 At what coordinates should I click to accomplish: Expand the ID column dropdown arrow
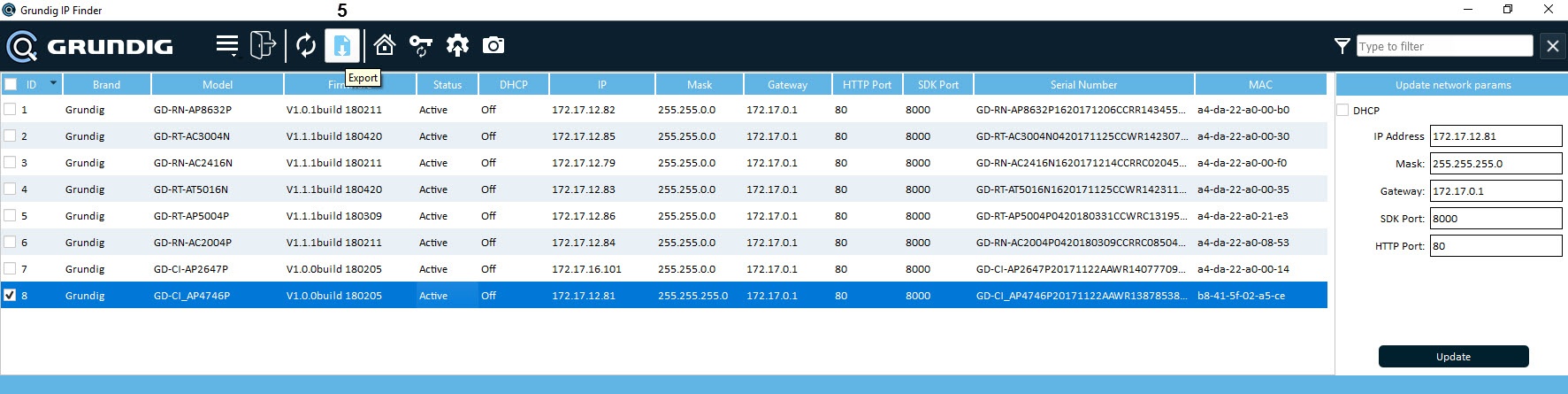coord(53,83)
